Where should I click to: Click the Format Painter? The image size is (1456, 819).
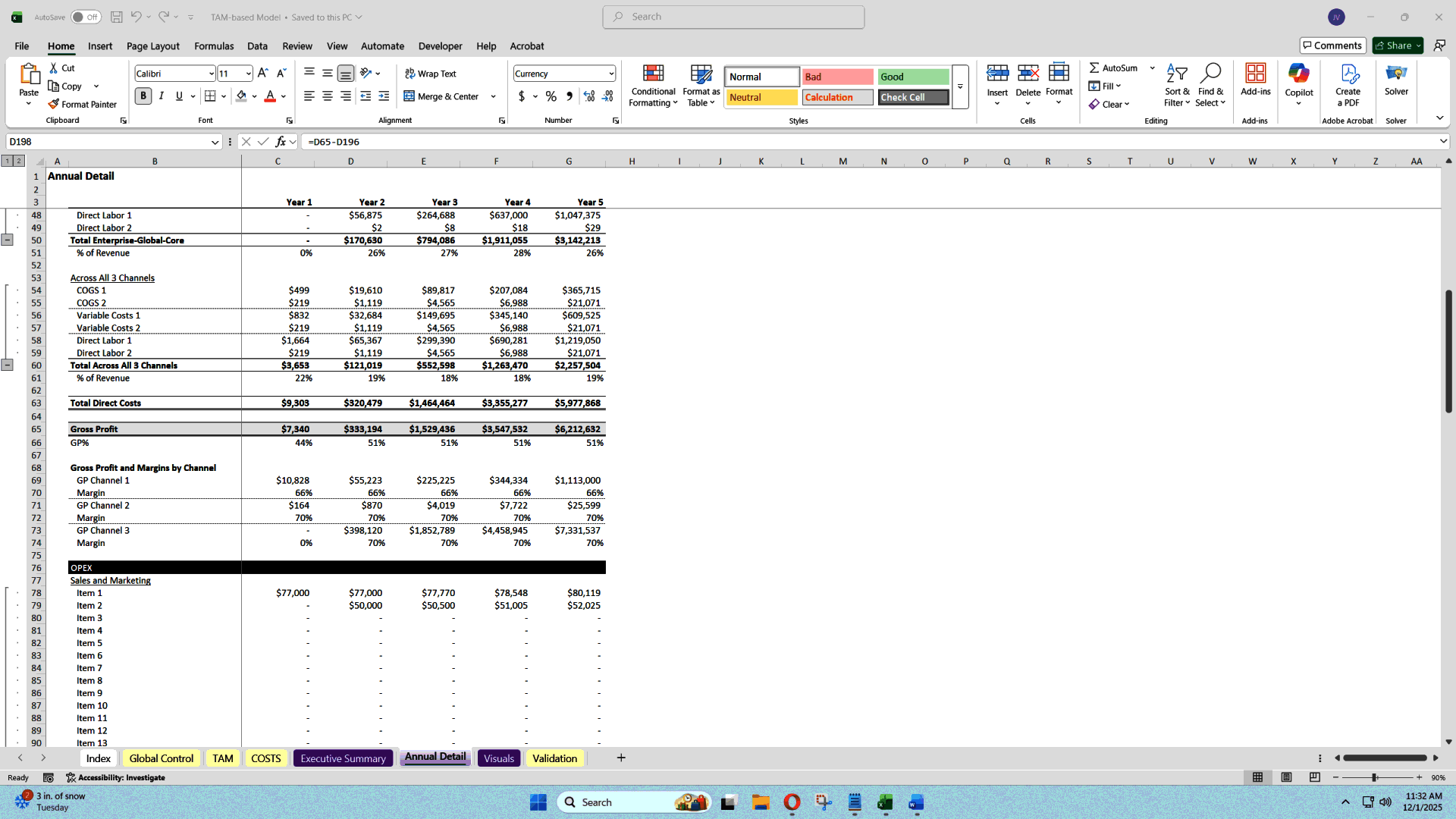tap(83, 104)
